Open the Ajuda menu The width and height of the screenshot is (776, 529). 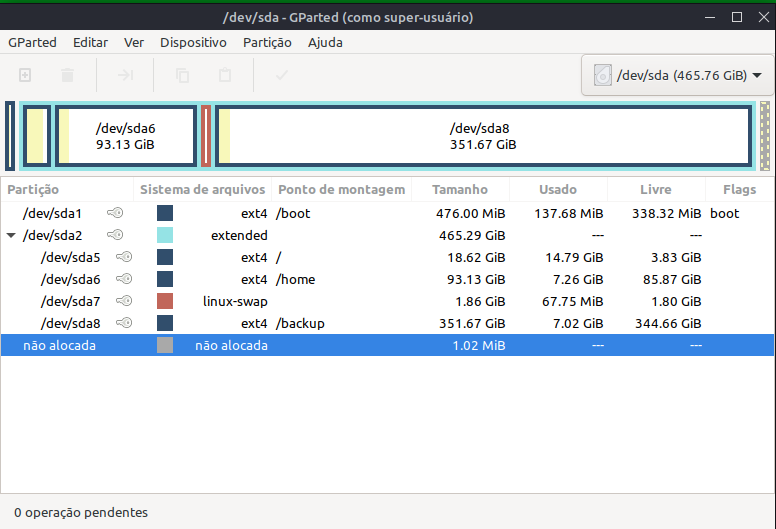tap(325, 43)
